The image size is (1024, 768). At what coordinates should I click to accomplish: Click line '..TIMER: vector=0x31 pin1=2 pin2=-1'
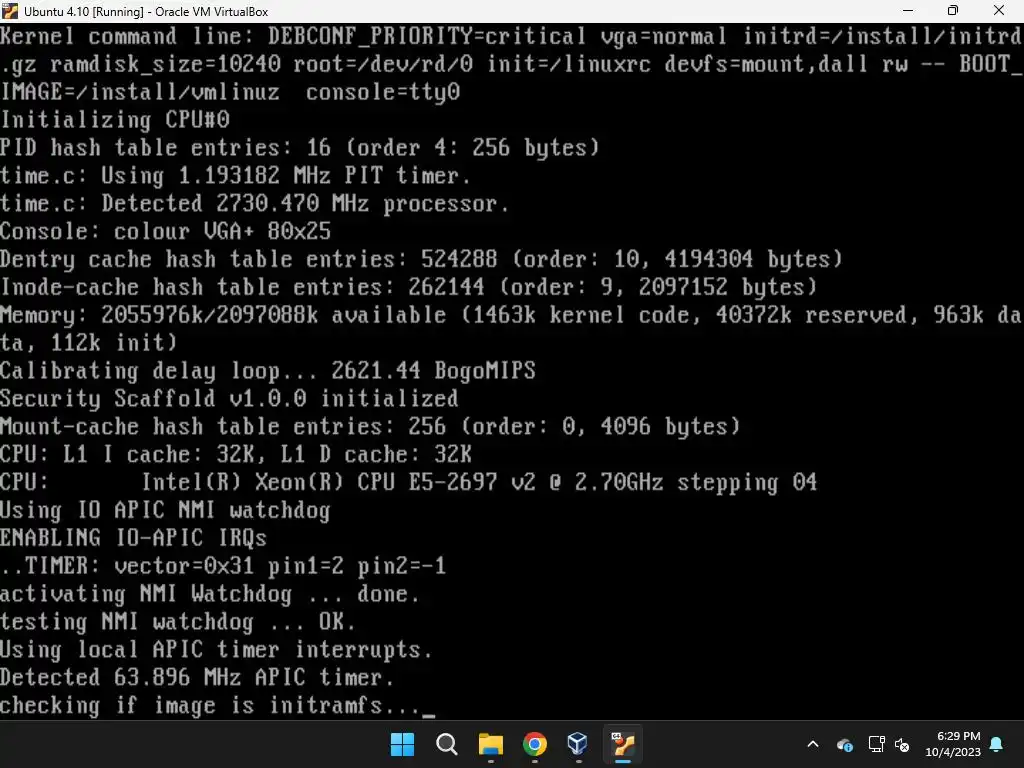click(223, 566)
